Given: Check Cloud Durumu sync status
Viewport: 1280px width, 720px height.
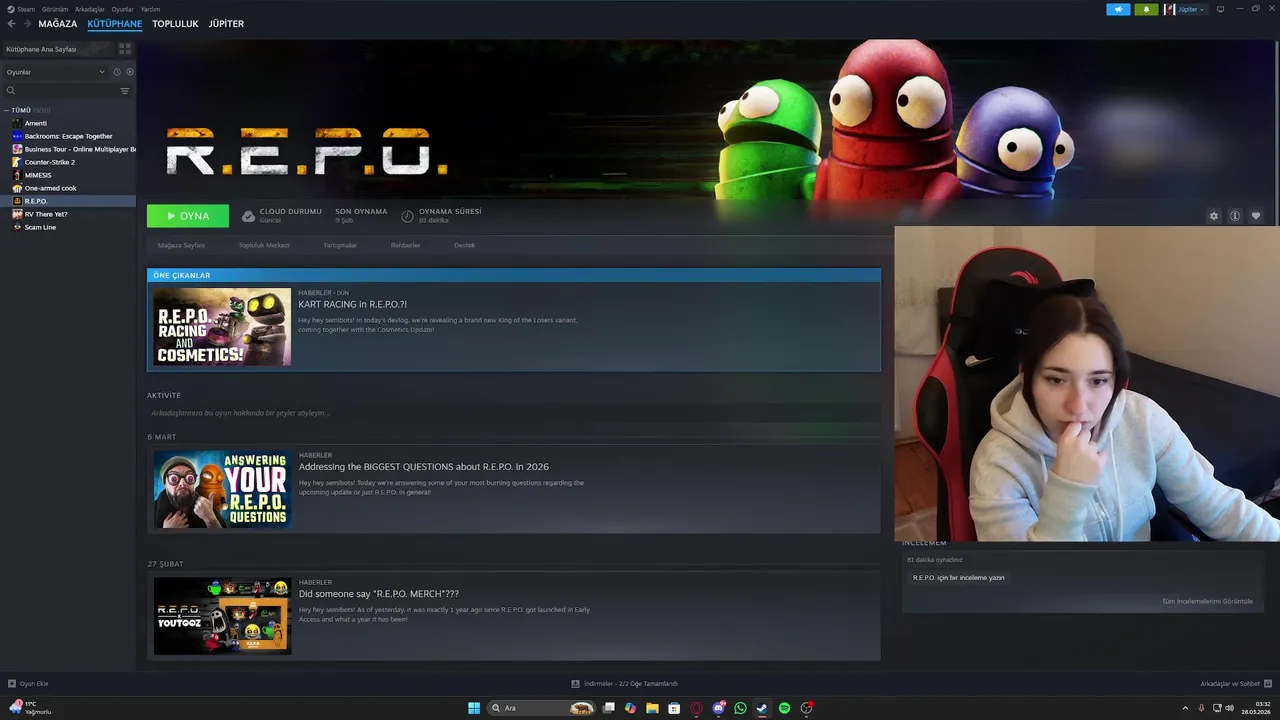Looking at the screenshot, I should click(x=282, y=215).
